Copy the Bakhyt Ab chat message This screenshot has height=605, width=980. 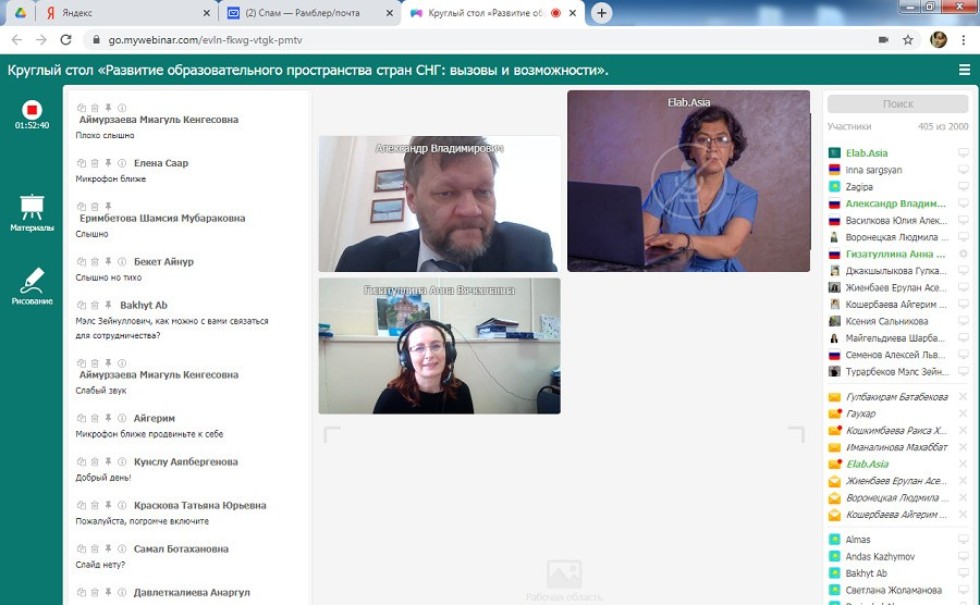[82, 305]
